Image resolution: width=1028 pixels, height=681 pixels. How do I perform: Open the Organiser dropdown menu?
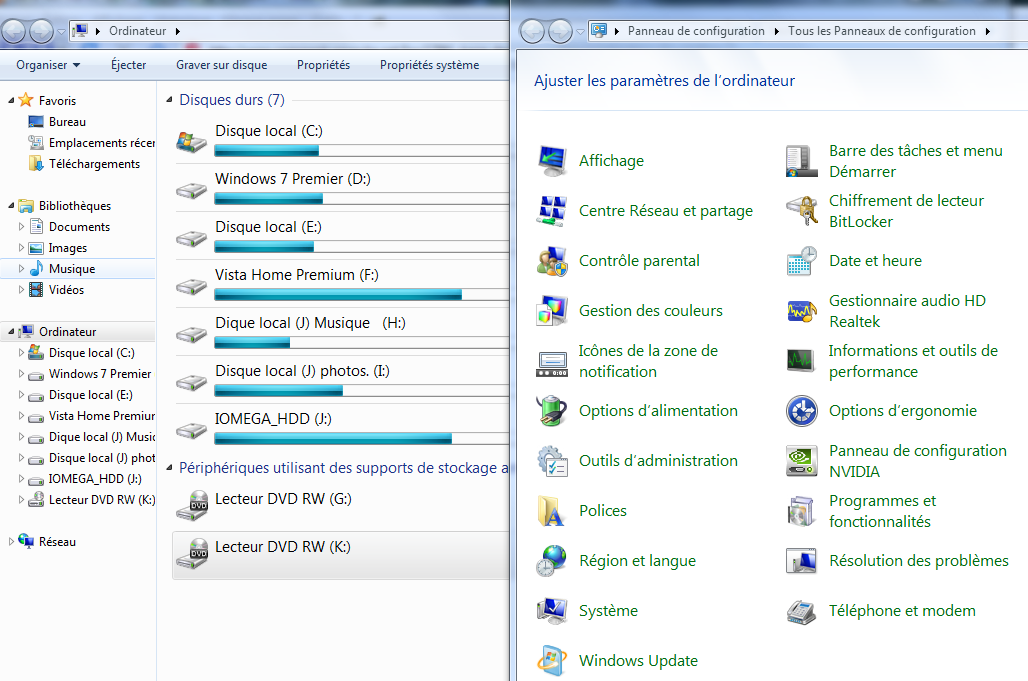pyautogui.click(x=48, y=65)
